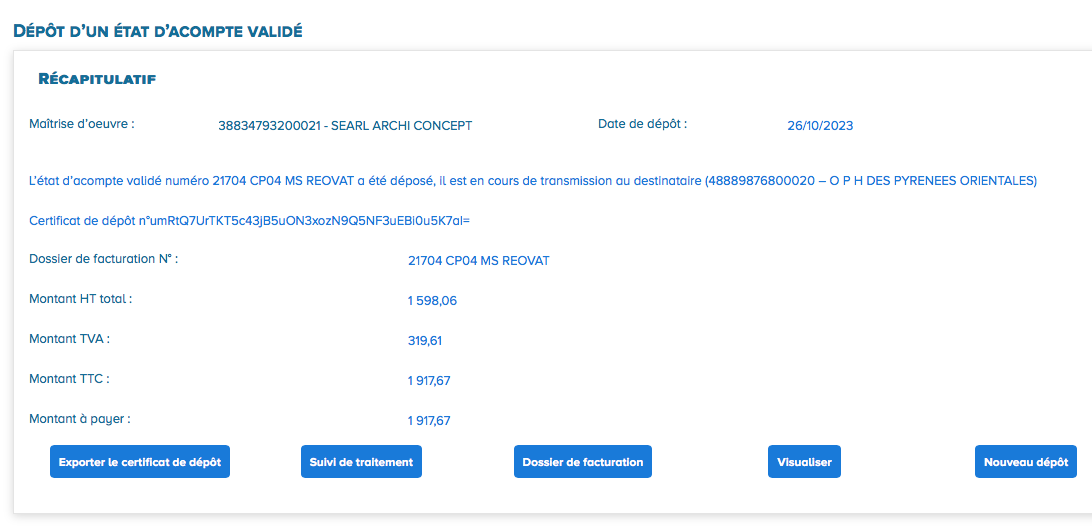Click the Maîtrise d'oeuvre label
This screenshot has height=526, width=1092.
(82, 125)
